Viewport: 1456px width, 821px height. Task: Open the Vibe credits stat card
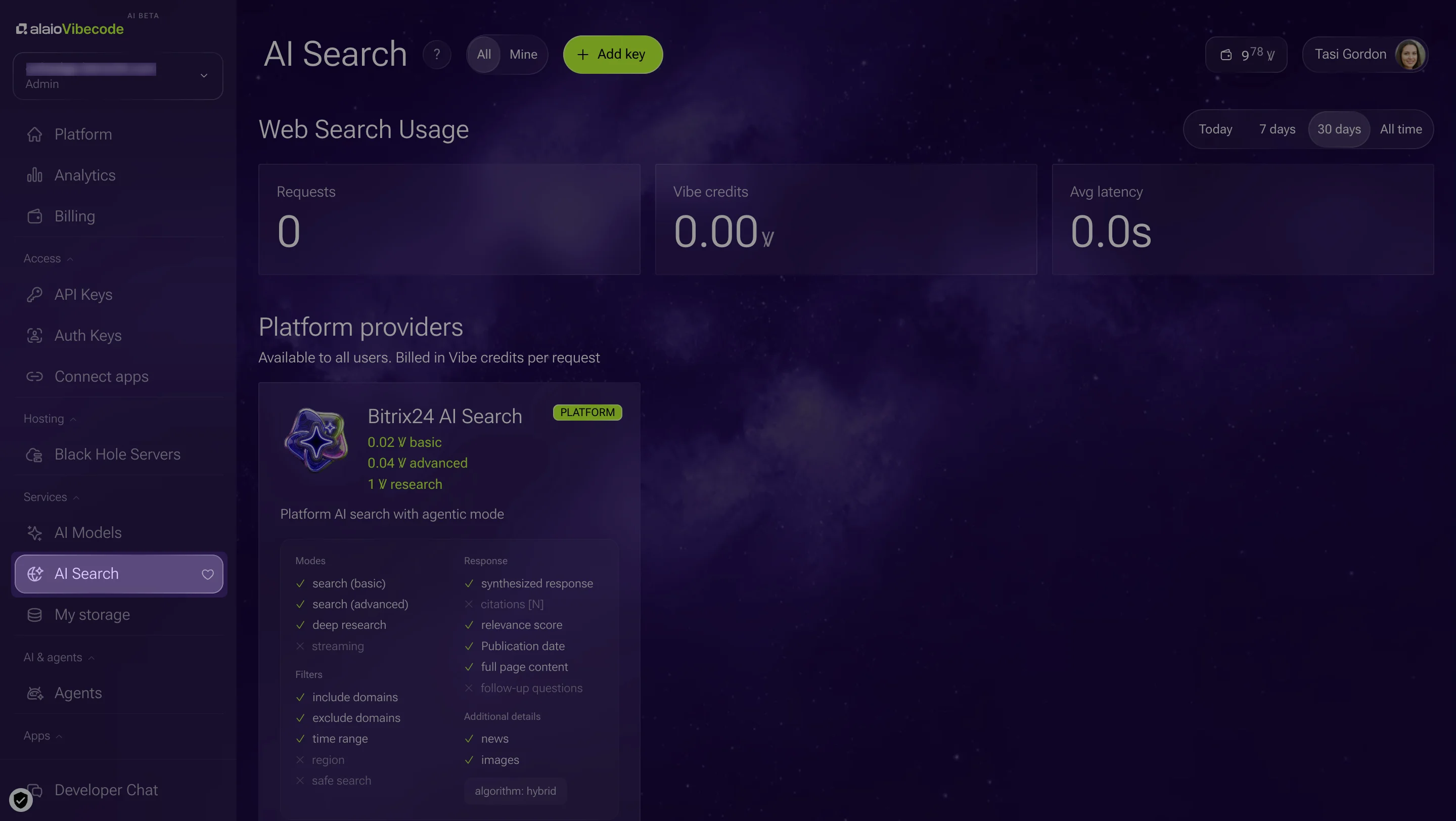[846, 219]
